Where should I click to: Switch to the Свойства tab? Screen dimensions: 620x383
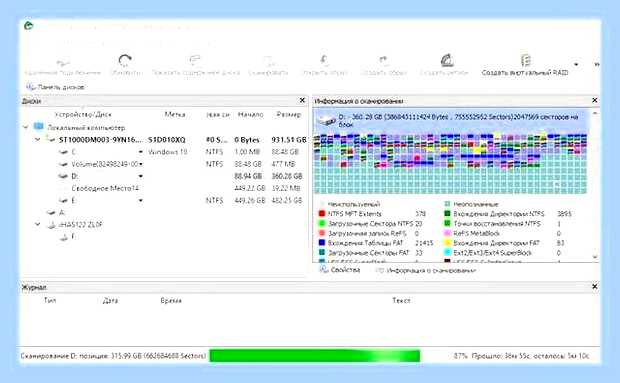tap(340, 270)
